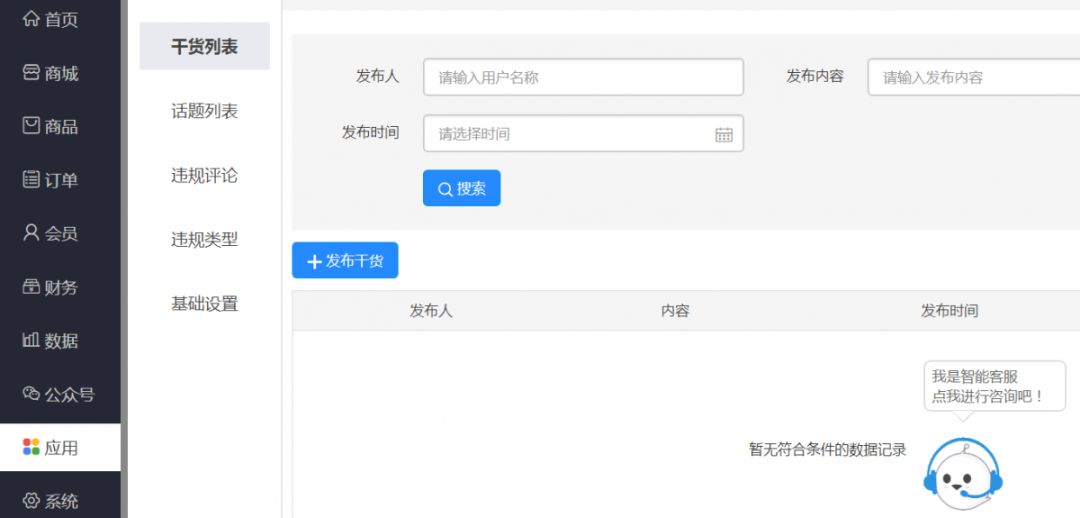
Task: Switch to 干货列表 tab
Action: (204, 47)
